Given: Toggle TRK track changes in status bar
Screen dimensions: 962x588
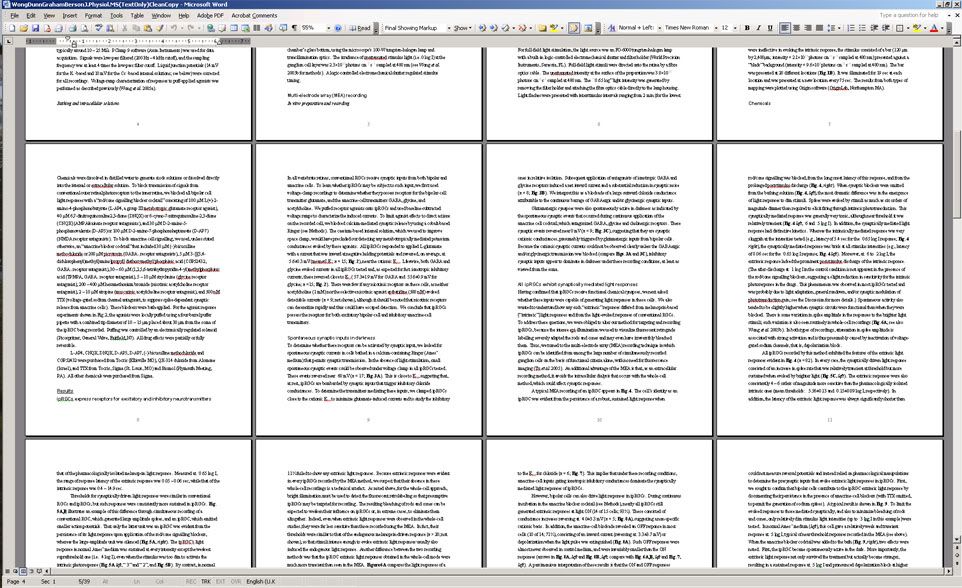Looking at the screenshot, I should point(206,581).
